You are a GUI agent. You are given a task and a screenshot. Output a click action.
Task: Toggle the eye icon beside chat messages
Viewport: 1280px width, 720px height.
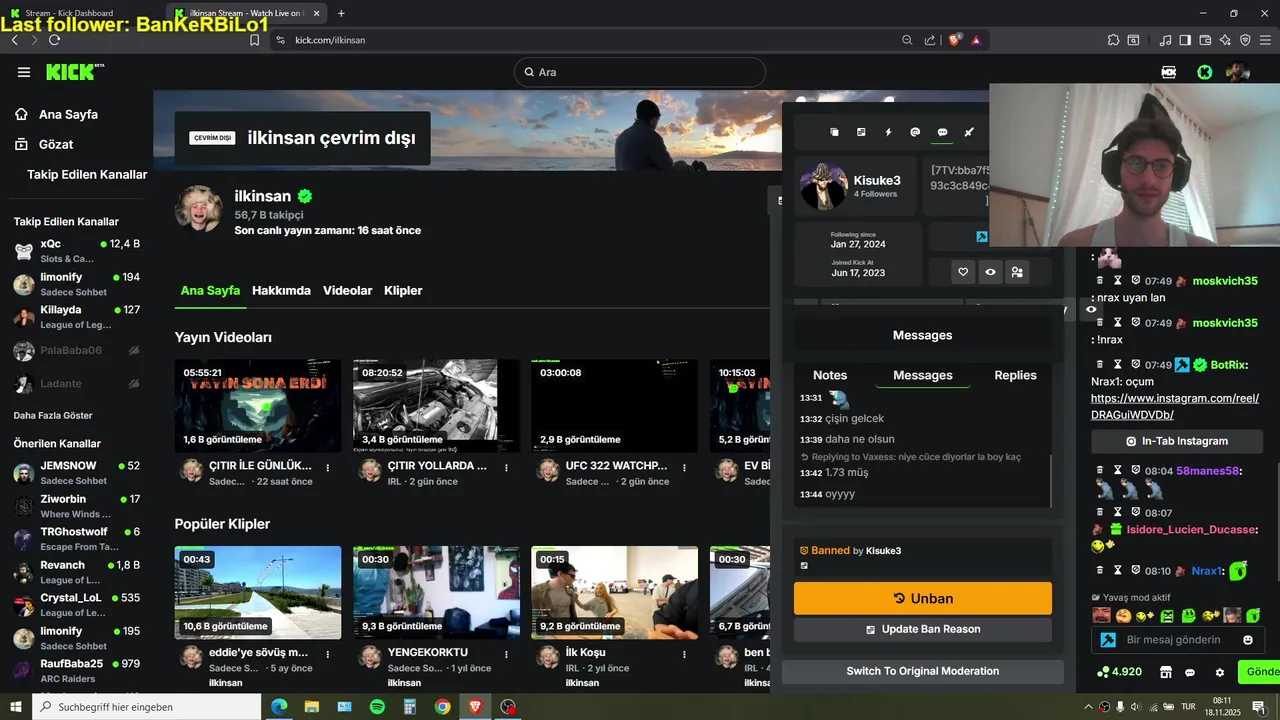[1091, 310]
